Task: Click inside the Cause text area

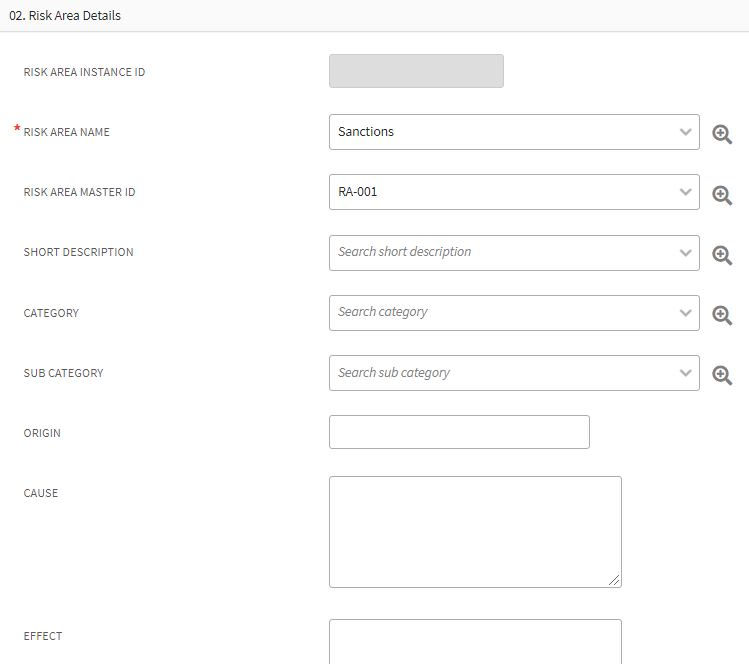Action: [475, 531]
